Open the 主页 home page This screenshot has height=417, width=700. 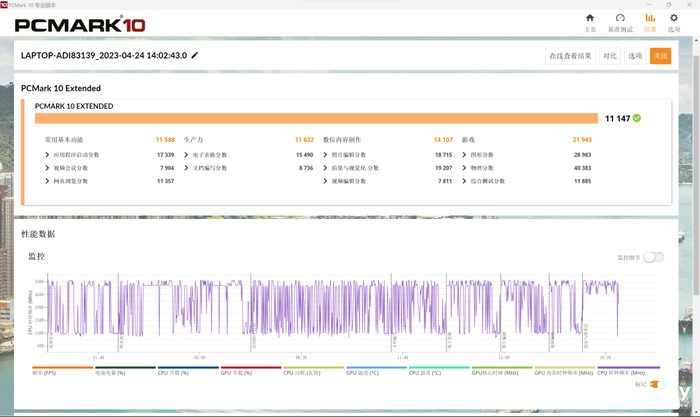[590, 23]
